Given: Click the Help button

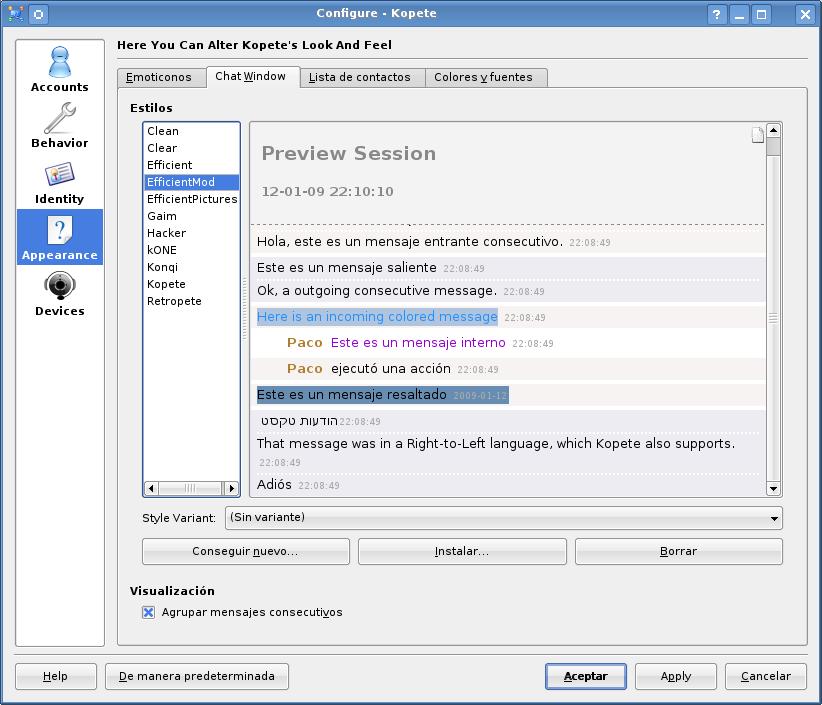Looking at the screenshot, I should coord(56,676).
